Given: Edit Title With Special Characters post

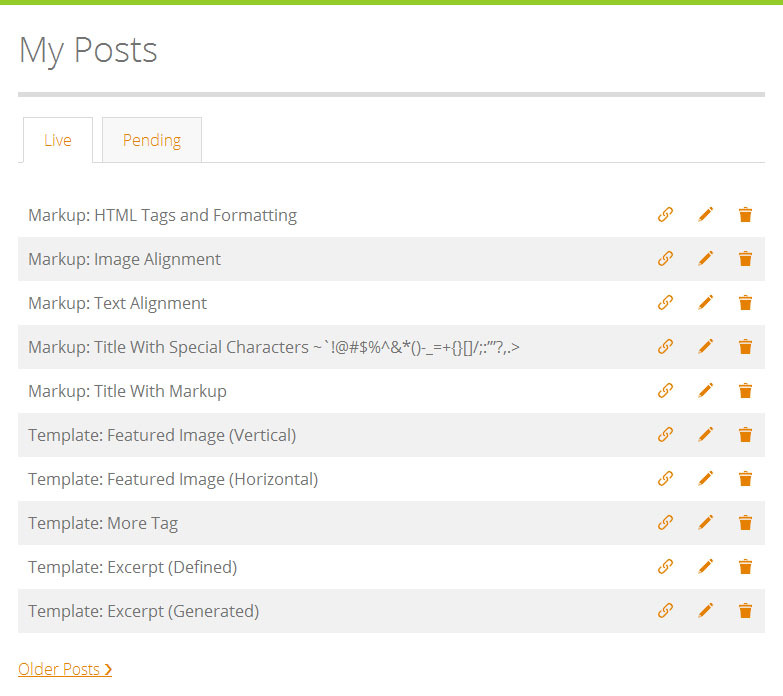Looking at the screenshot, I should pos(706,347).
